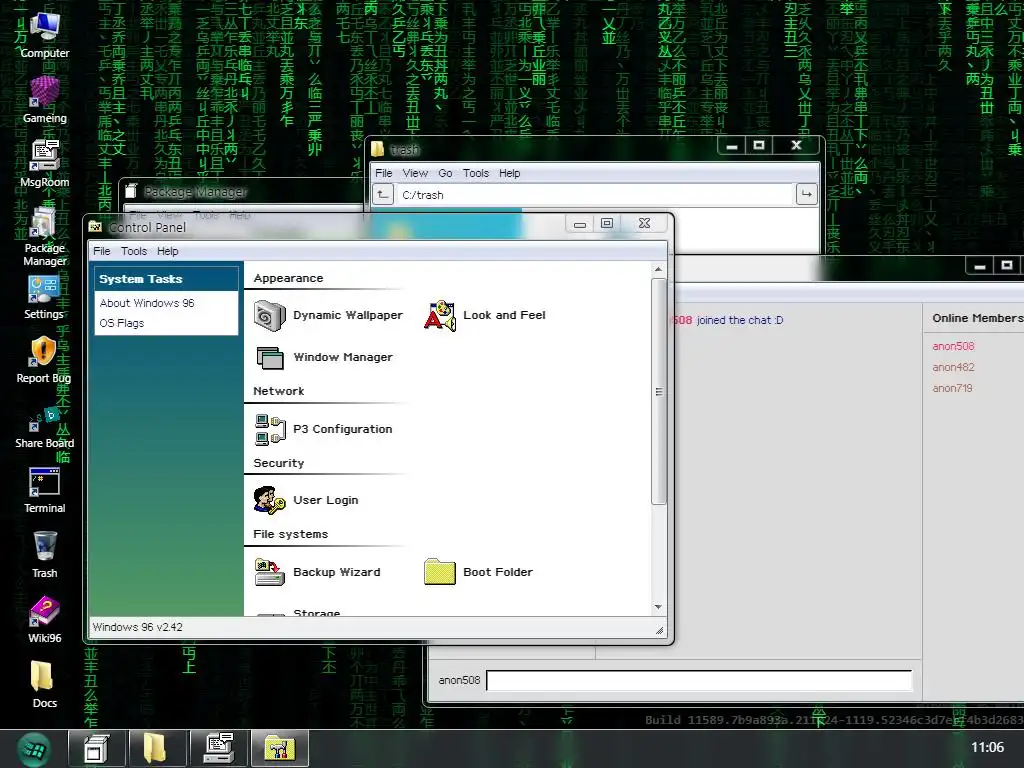Open the Trash desktop icon
1024x768 pixels.
pos(44,554)
